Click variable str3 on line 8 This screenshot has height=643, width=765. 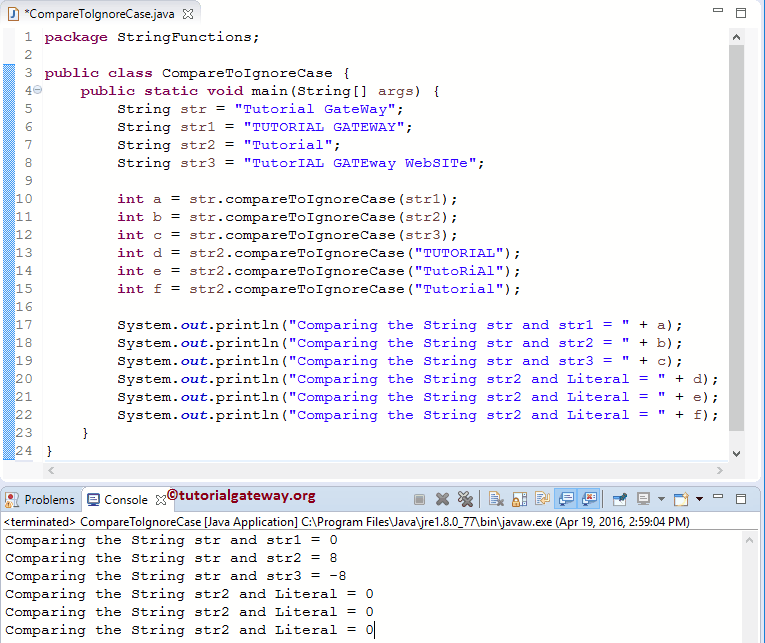click(198, 163)
